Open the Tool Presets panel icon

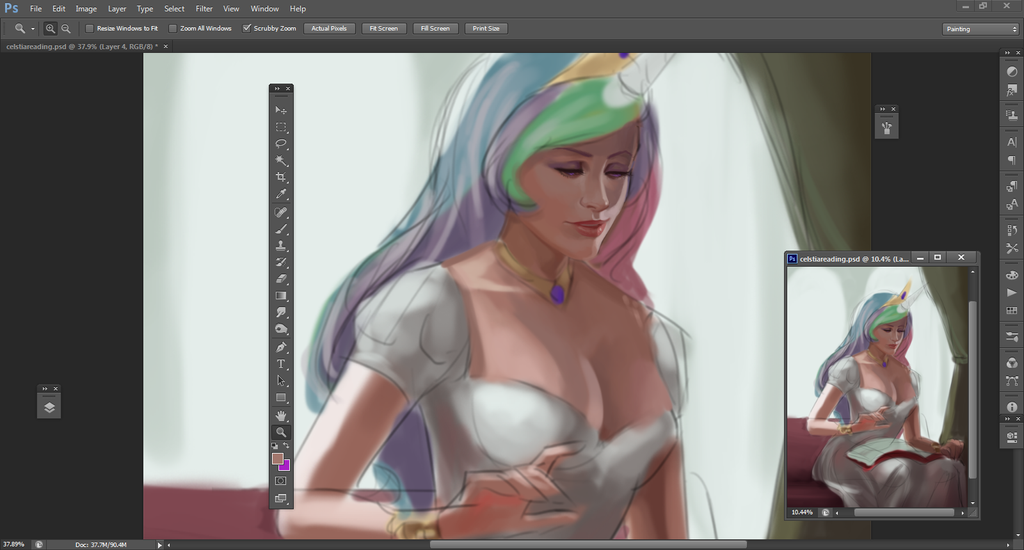tap(1012, 248)
